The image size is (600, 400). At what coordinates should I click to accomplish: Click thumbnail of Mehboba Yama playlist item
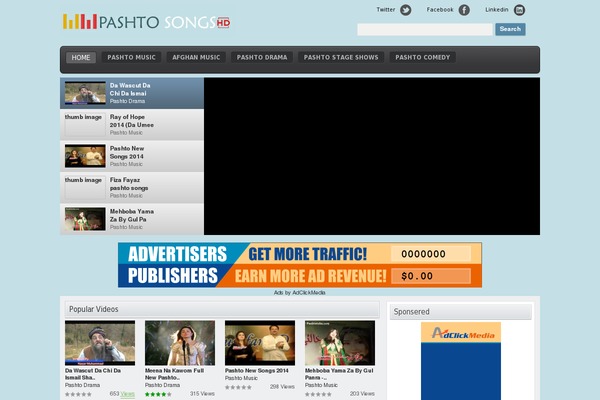85,219
